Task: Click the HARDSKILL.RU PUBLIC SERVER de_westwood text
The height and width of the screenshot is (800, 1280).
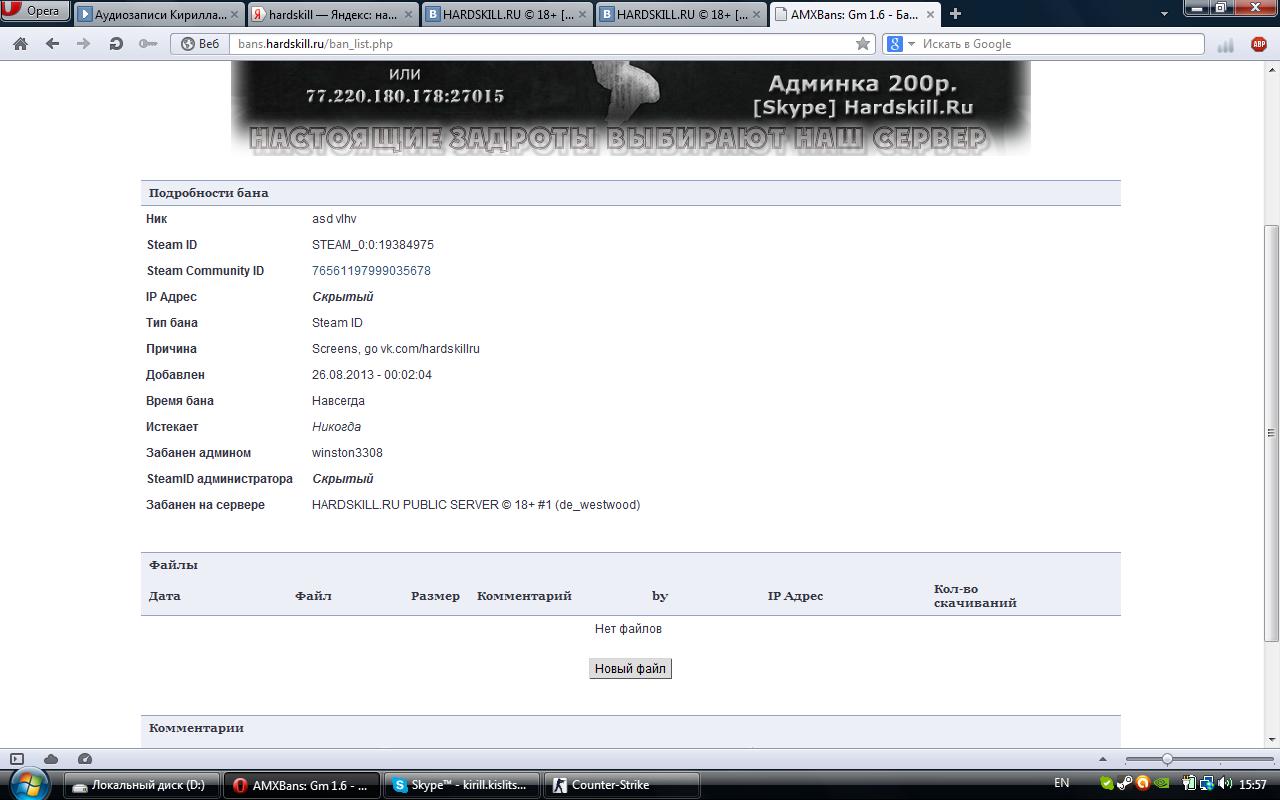Action: (476, 505)
